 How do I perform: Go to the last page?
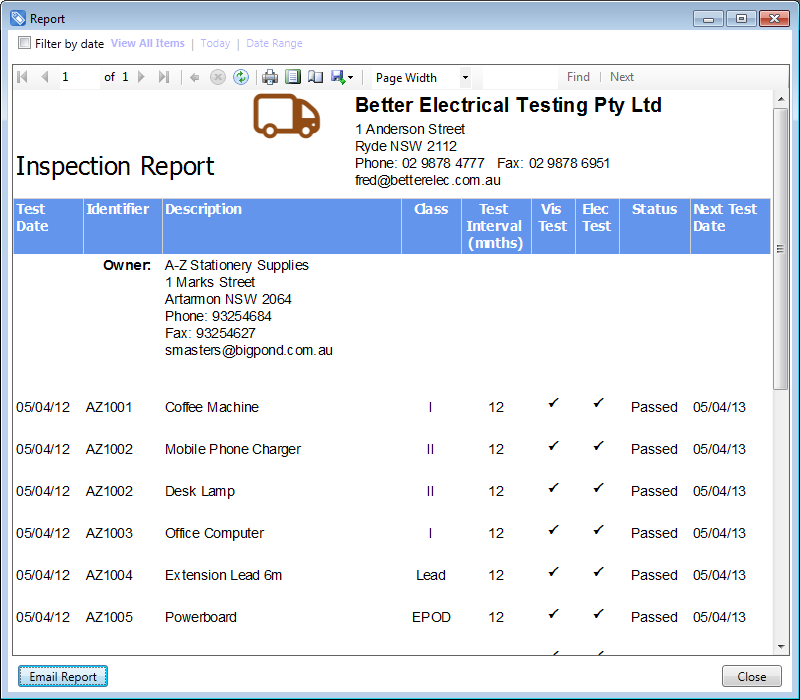click(x=164, y=77)
